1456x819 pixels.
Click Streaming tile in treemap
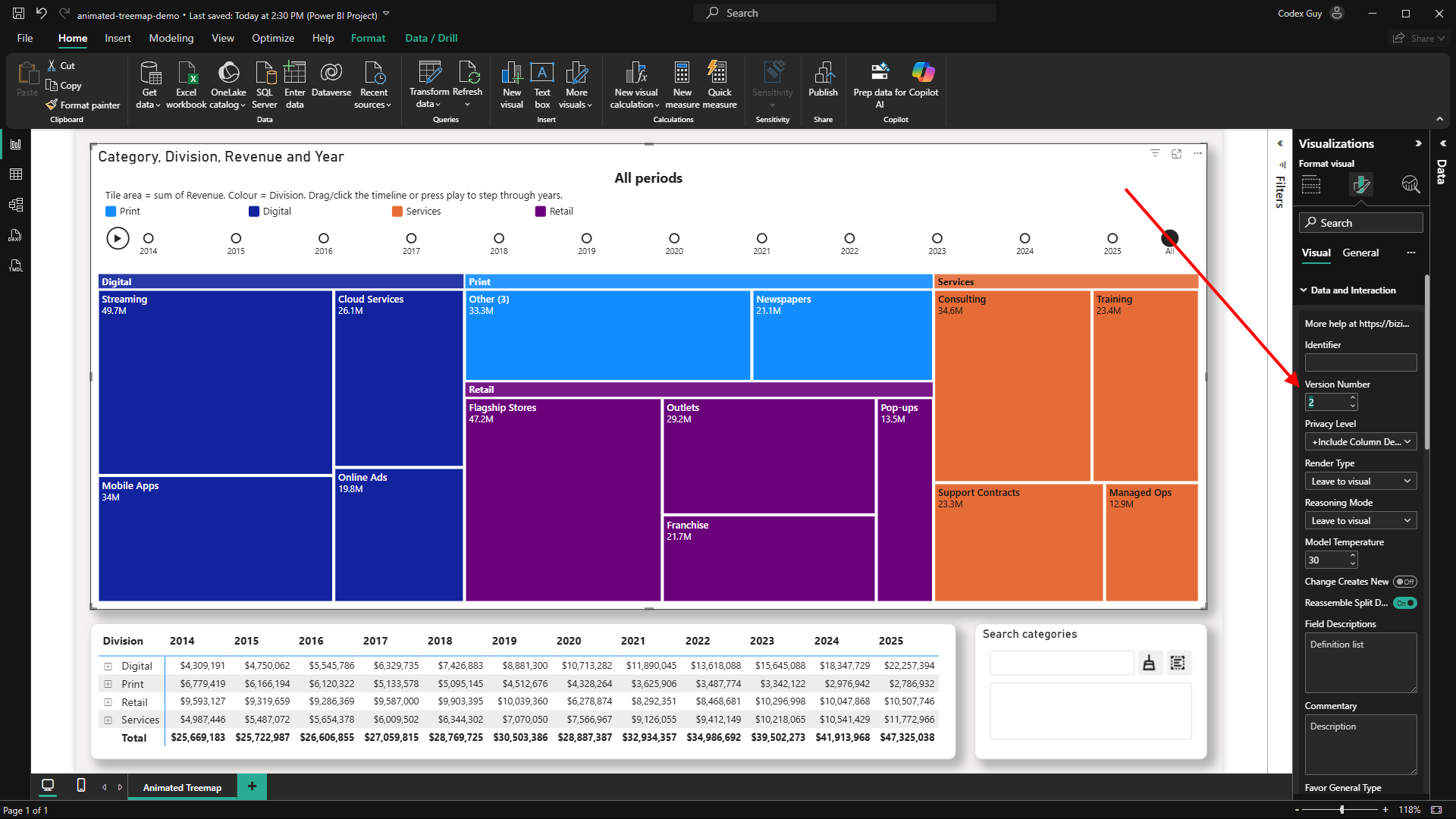[215, 382]
